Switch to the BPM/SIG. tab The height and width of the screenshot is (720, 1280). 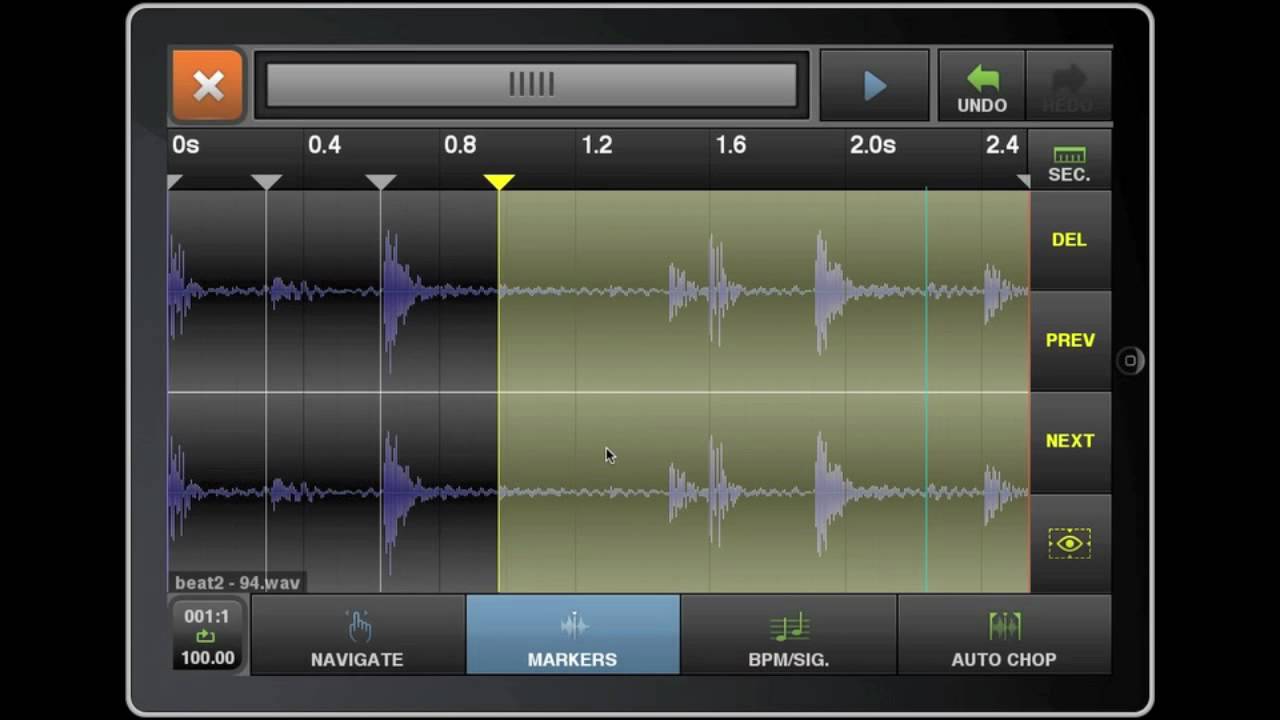pyautogui.click(x=789, y=635)
